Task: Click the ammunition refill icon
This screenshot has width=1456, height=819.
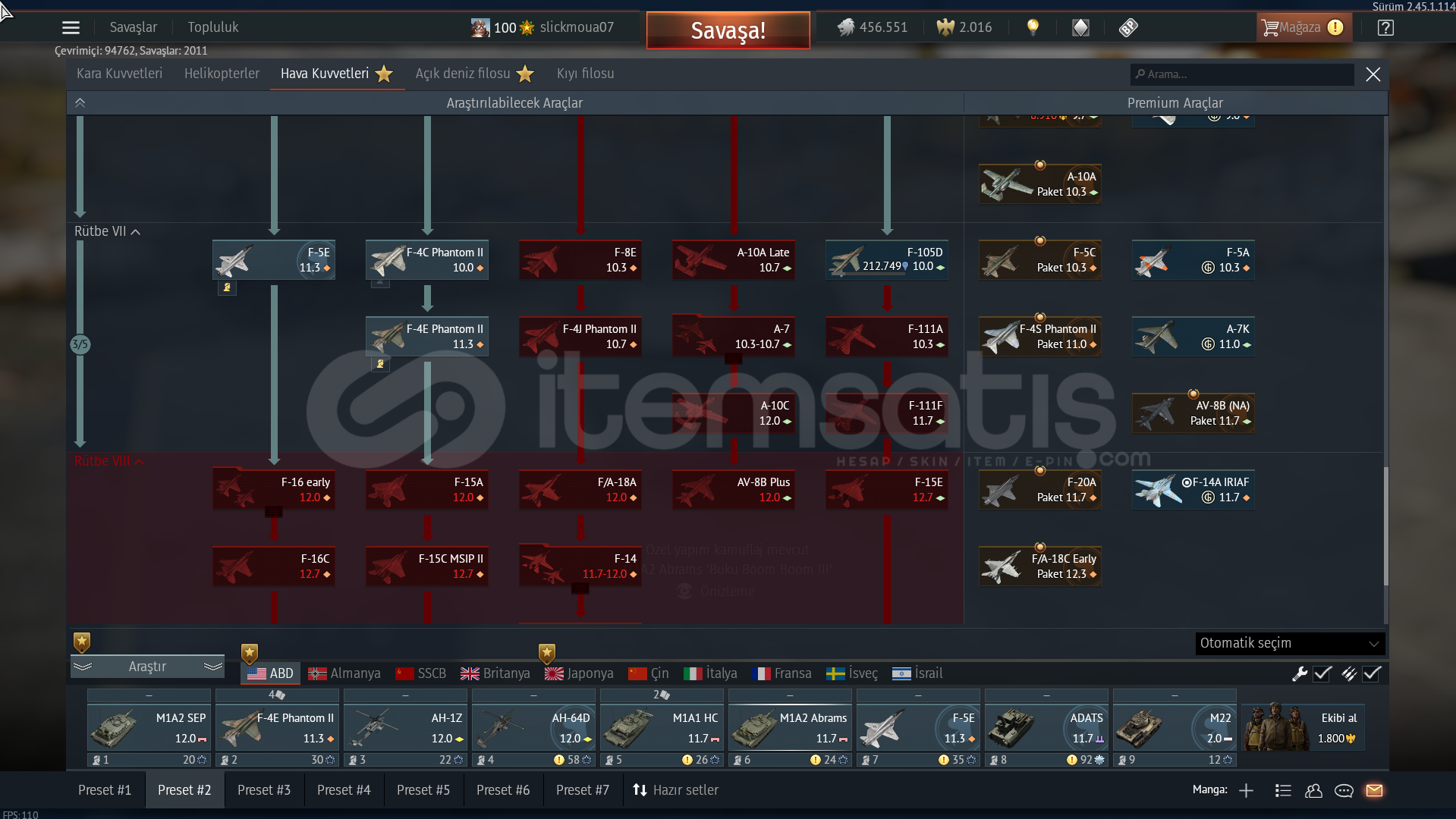Action: click(x=1349, y=673)
